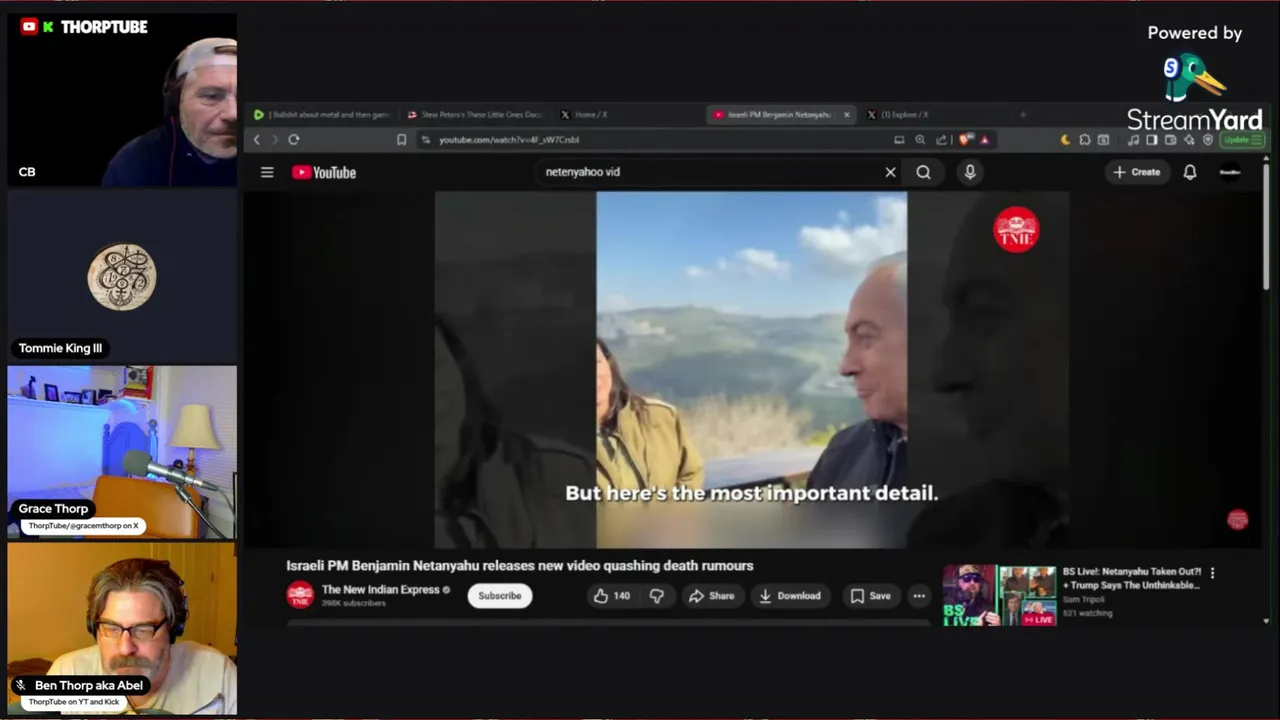The image size is (1280, 720).
Task: Click the StreamYard logo
Action: [x=1195, y=92]
